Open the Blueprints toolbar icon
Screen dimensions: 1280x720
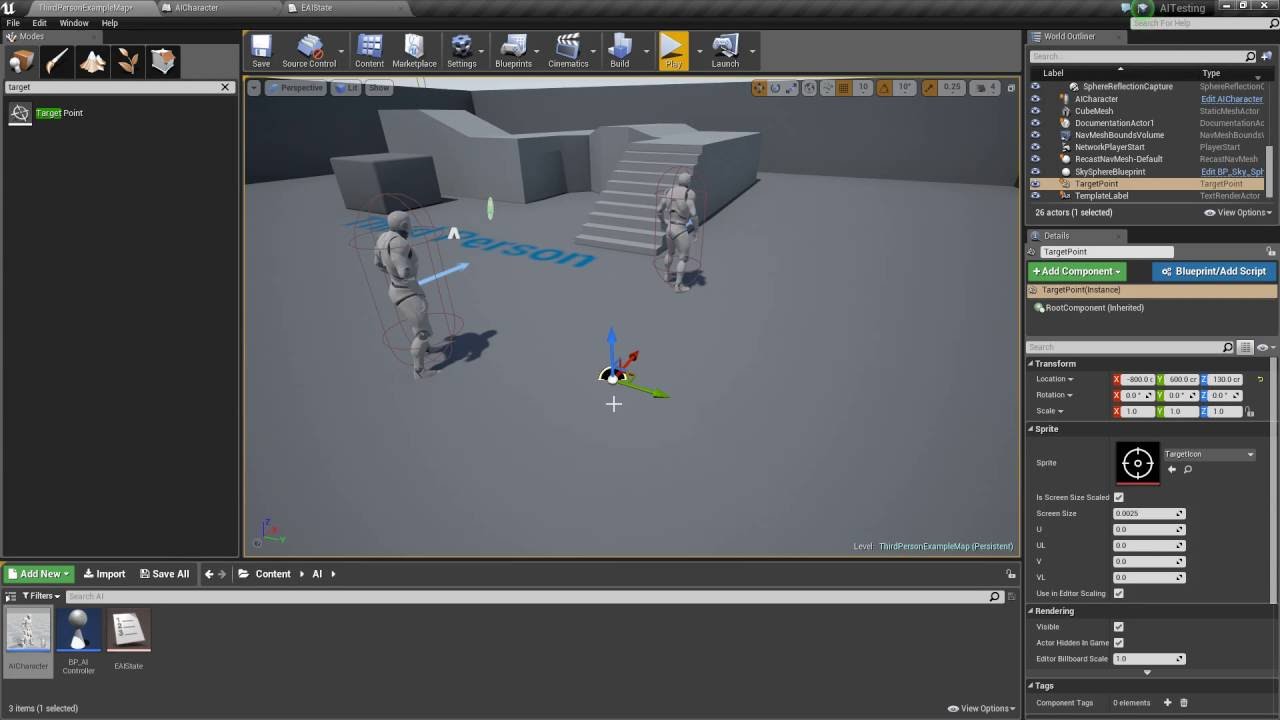513,51
